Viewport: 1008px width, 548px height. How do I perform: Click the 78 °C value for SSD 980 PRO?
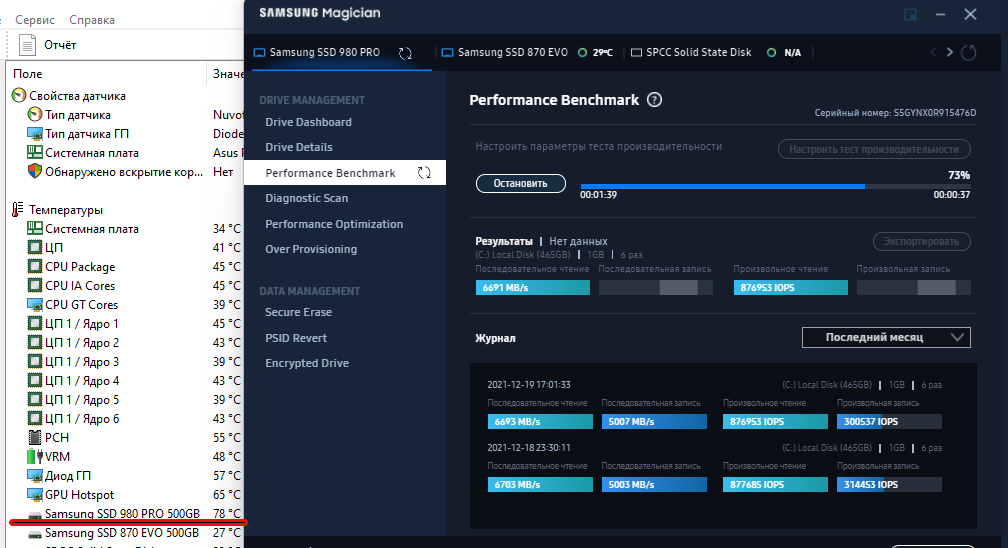pyautogui.click(x=227, y=514)
